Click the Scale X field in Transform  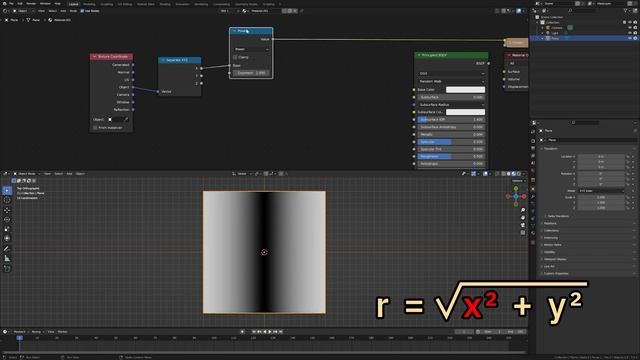click(601, 197)
